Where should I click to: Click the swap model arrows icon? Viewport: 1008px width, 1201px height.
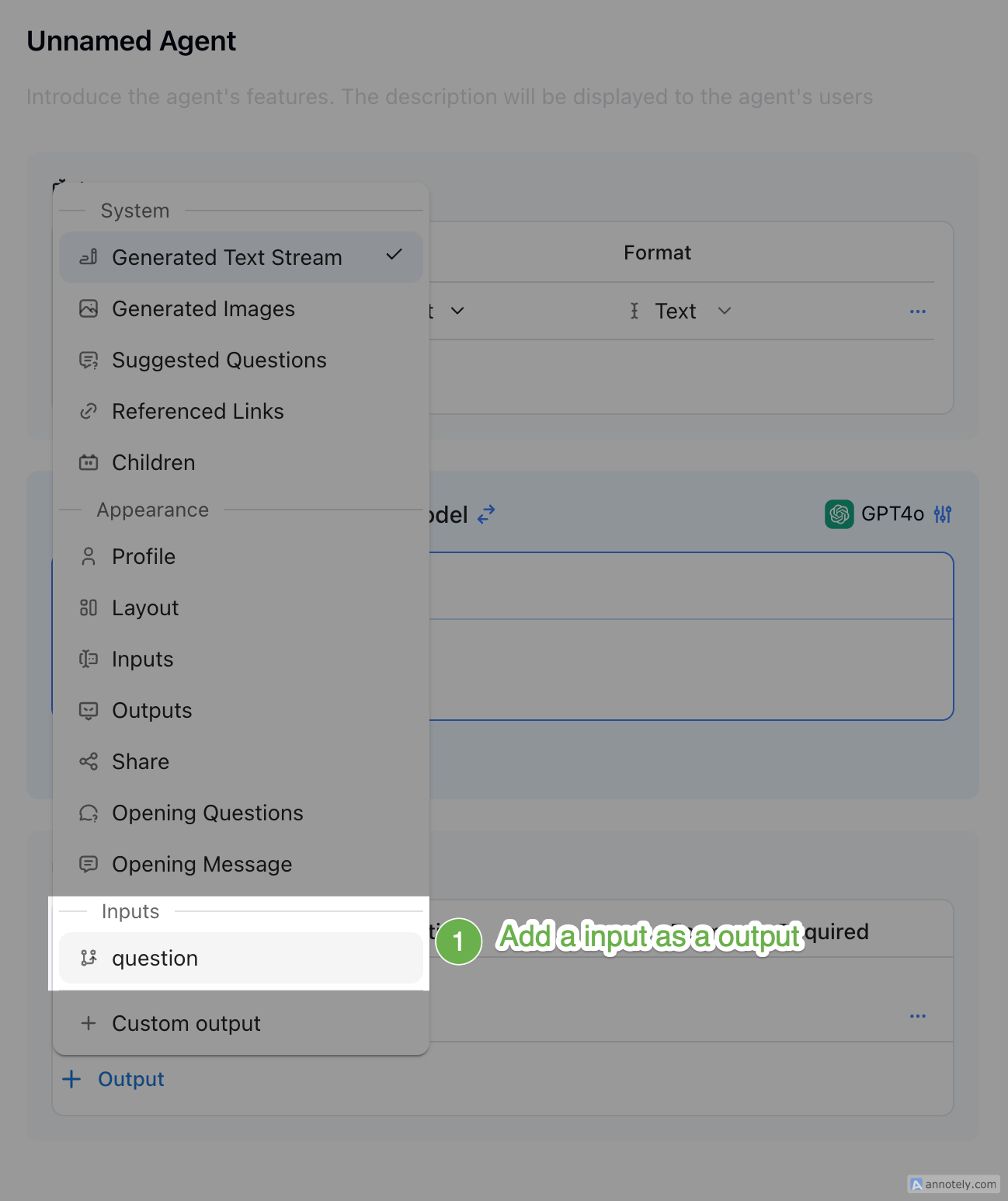tap(486, 514)
